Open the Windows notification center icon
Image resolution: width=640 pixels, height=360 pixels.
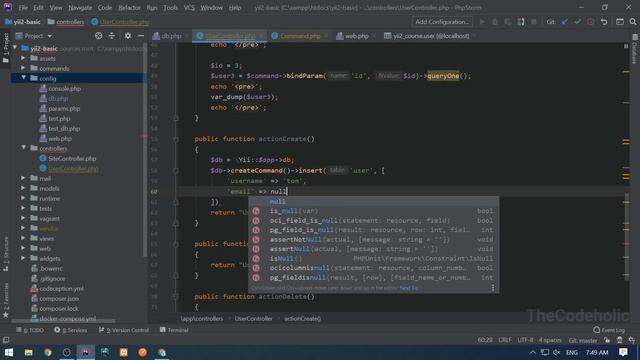[x=623, y=352]
